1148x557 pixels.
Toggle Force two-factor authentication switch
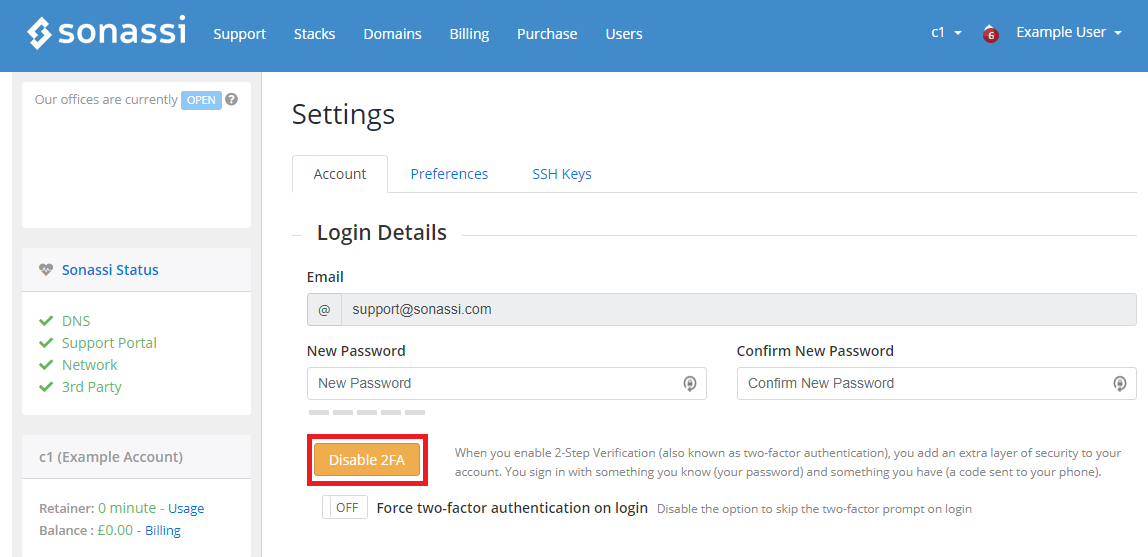pos(345,507)
